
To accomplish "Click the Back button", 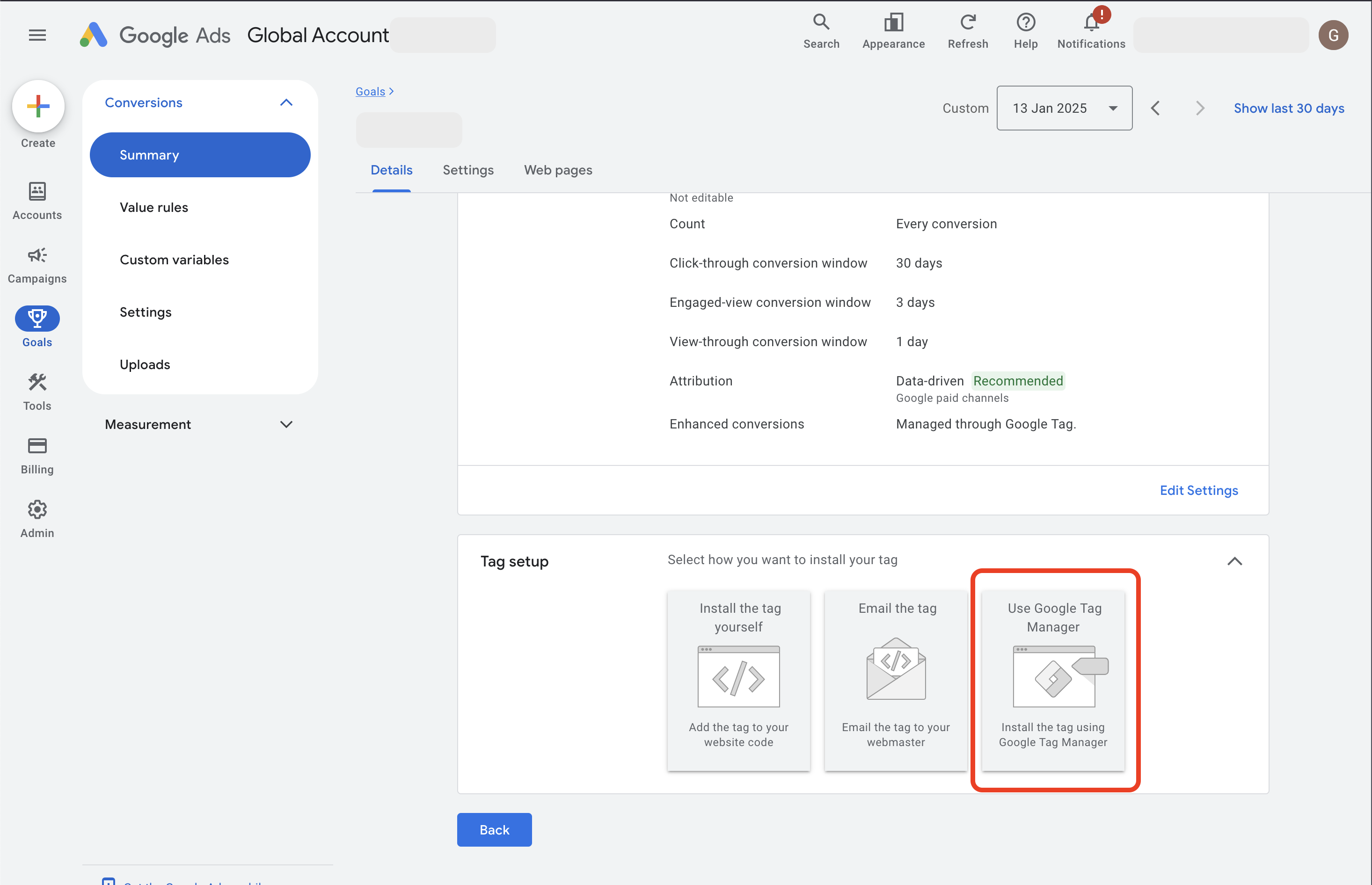I will point(494,829).
